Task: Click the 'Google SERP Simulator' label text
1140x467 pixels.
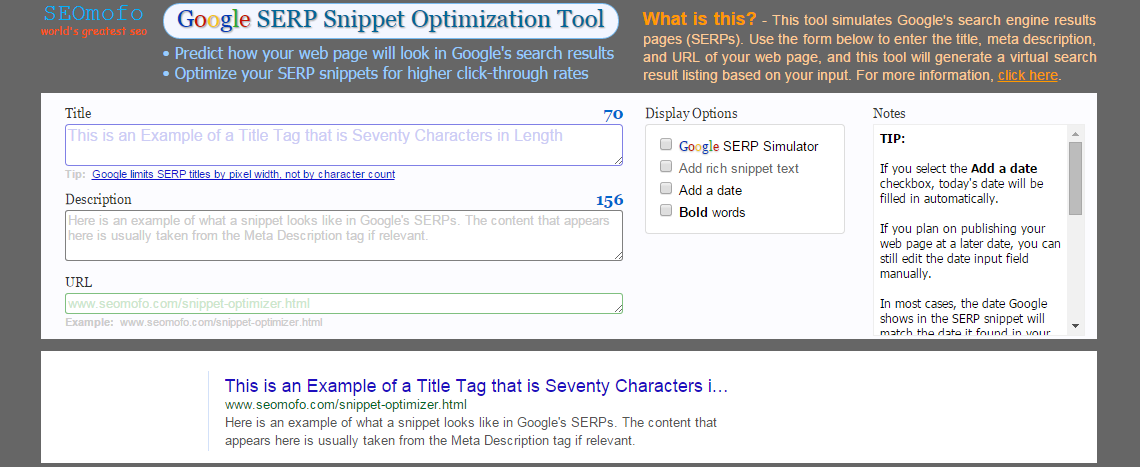Action: click(749, 146)
